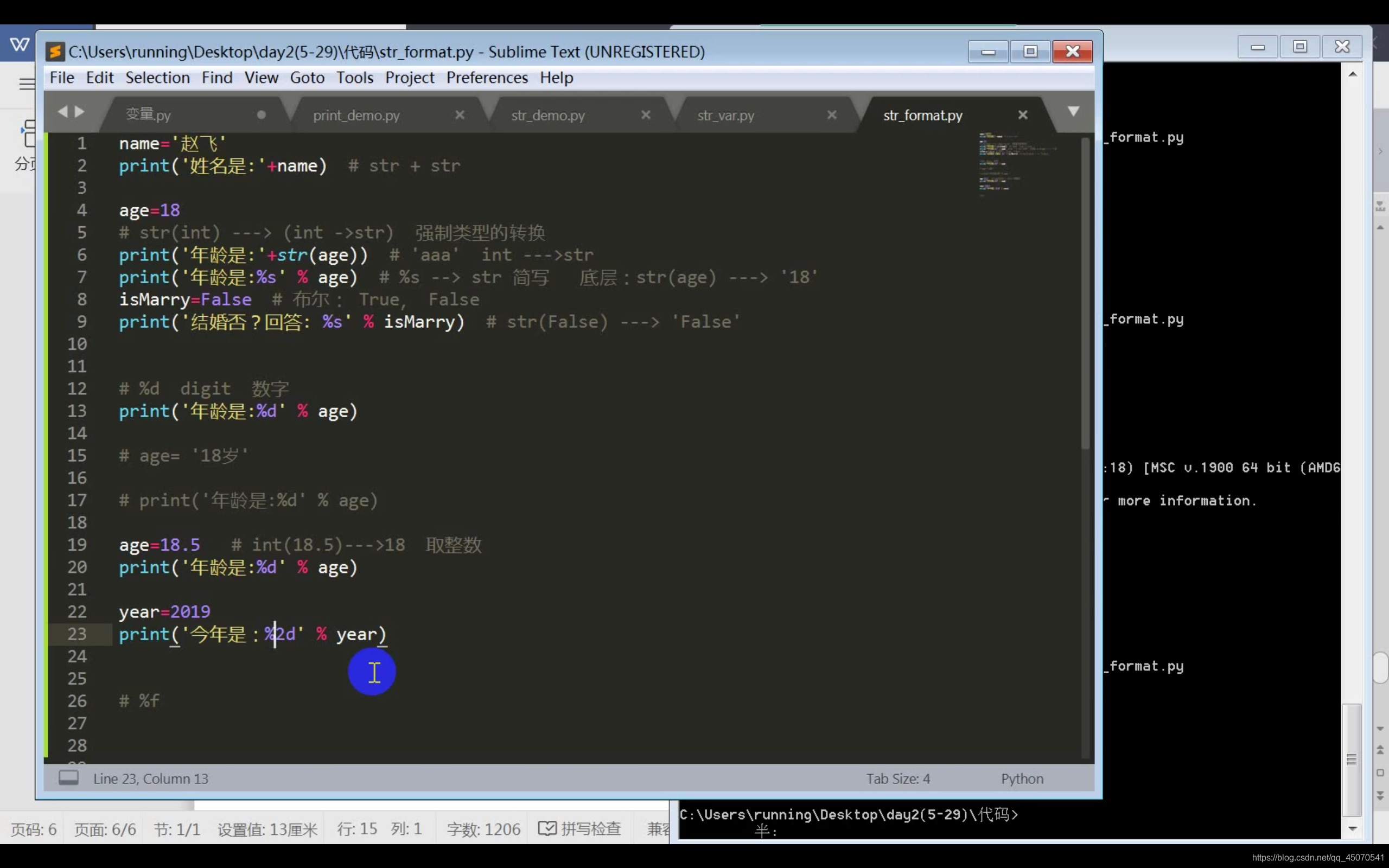This screenshot has width=1389, height=868.
Task: Click unsaved dot on 变量.py tab
Action: [261, 115]
